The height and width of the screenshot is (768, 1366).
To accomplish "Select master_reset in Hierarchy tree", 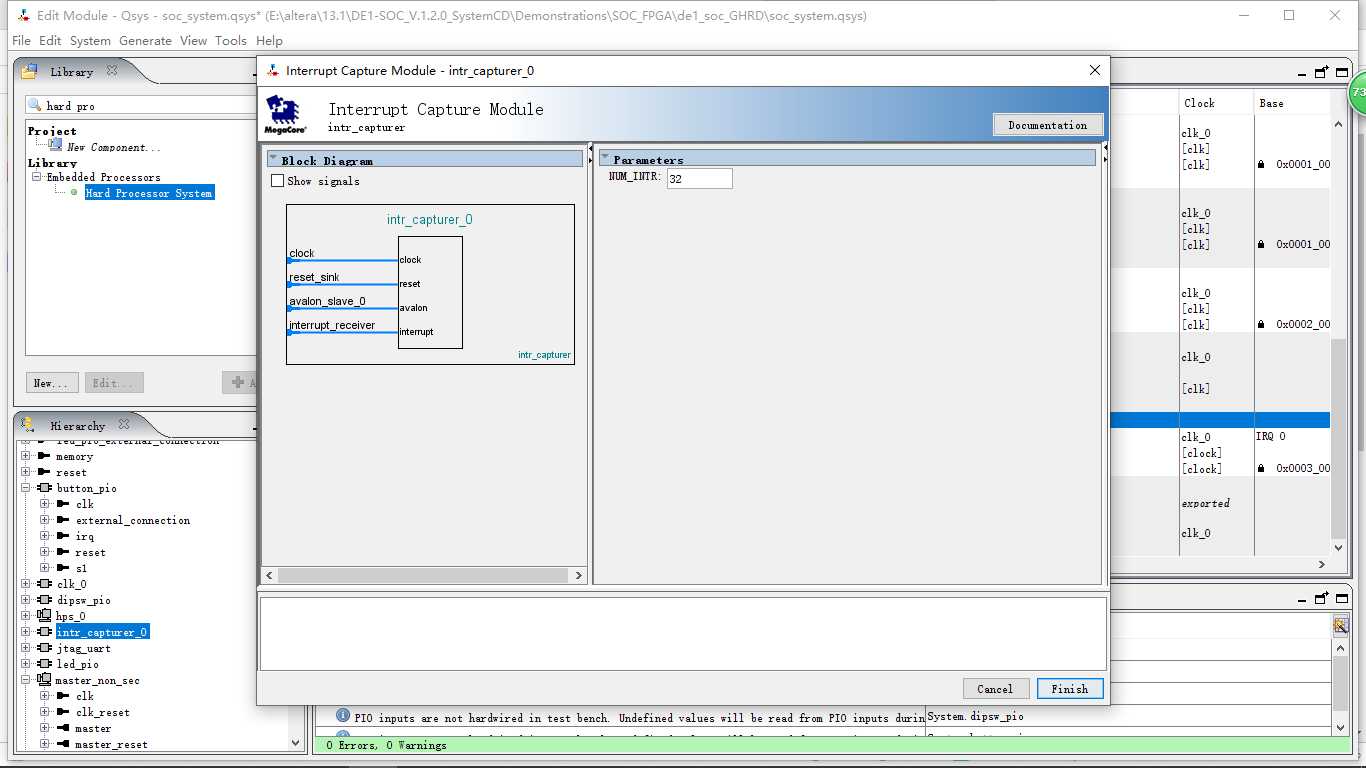I will pos(111,744).
